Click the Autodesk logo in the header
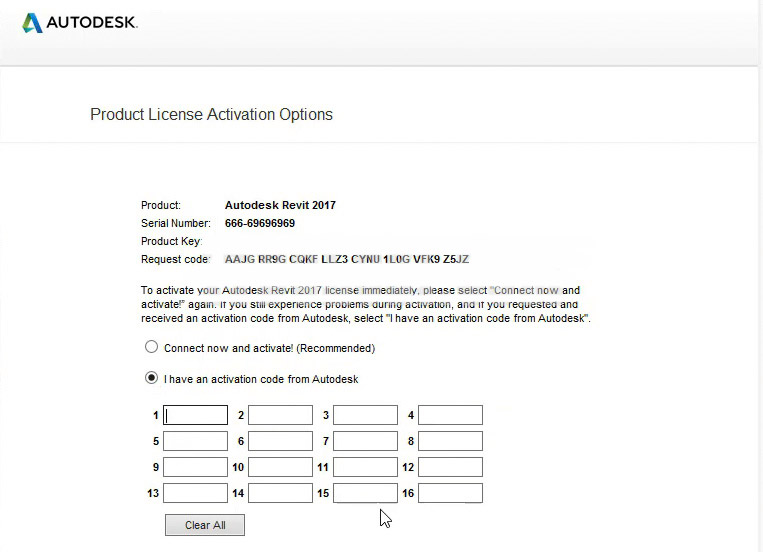The image size is (763, 552). (x=80, y=22)
